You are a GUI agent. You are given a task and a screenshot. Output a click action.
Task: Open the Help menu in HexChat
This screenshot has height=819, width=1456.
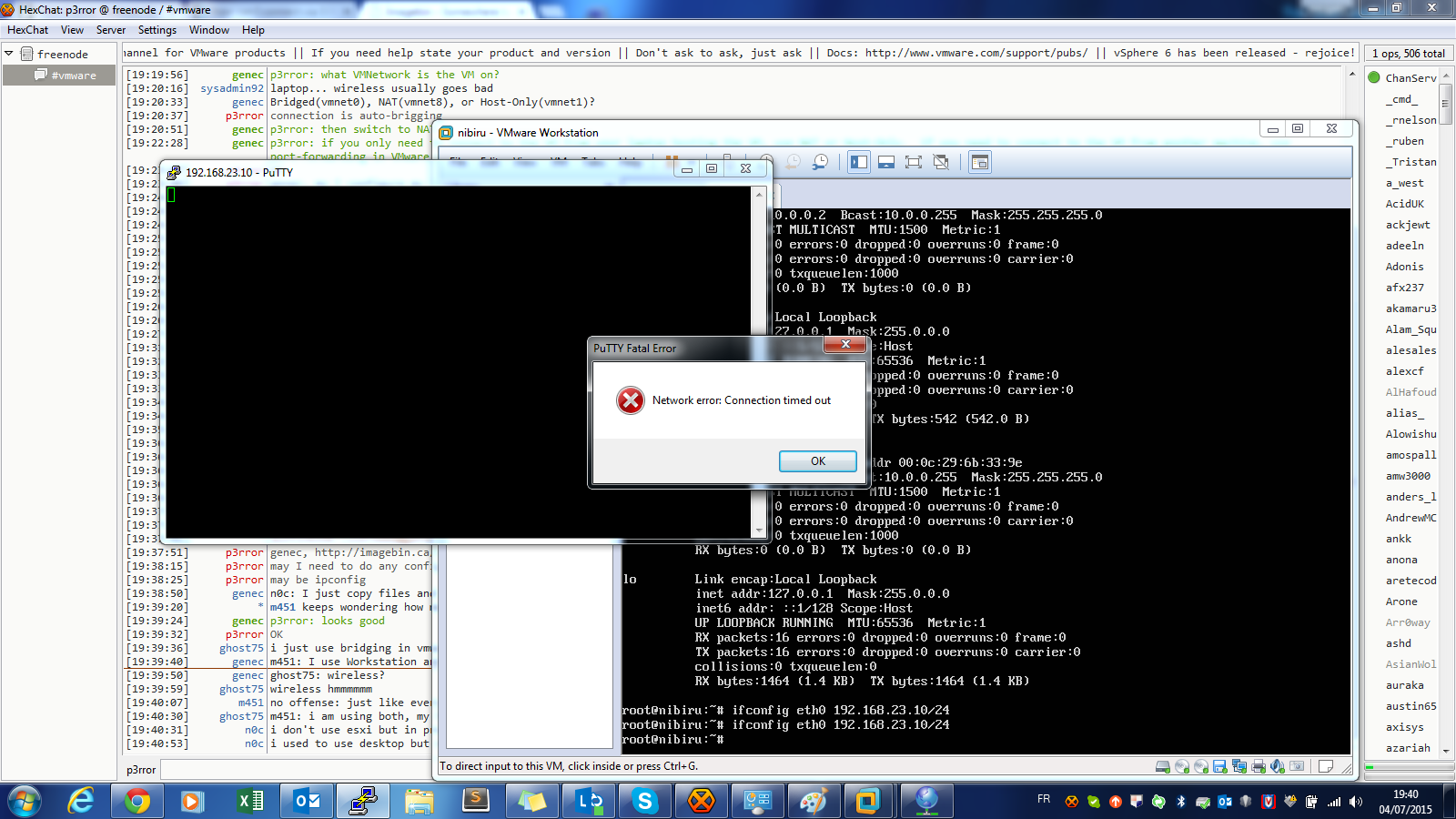tap(253, 30)
